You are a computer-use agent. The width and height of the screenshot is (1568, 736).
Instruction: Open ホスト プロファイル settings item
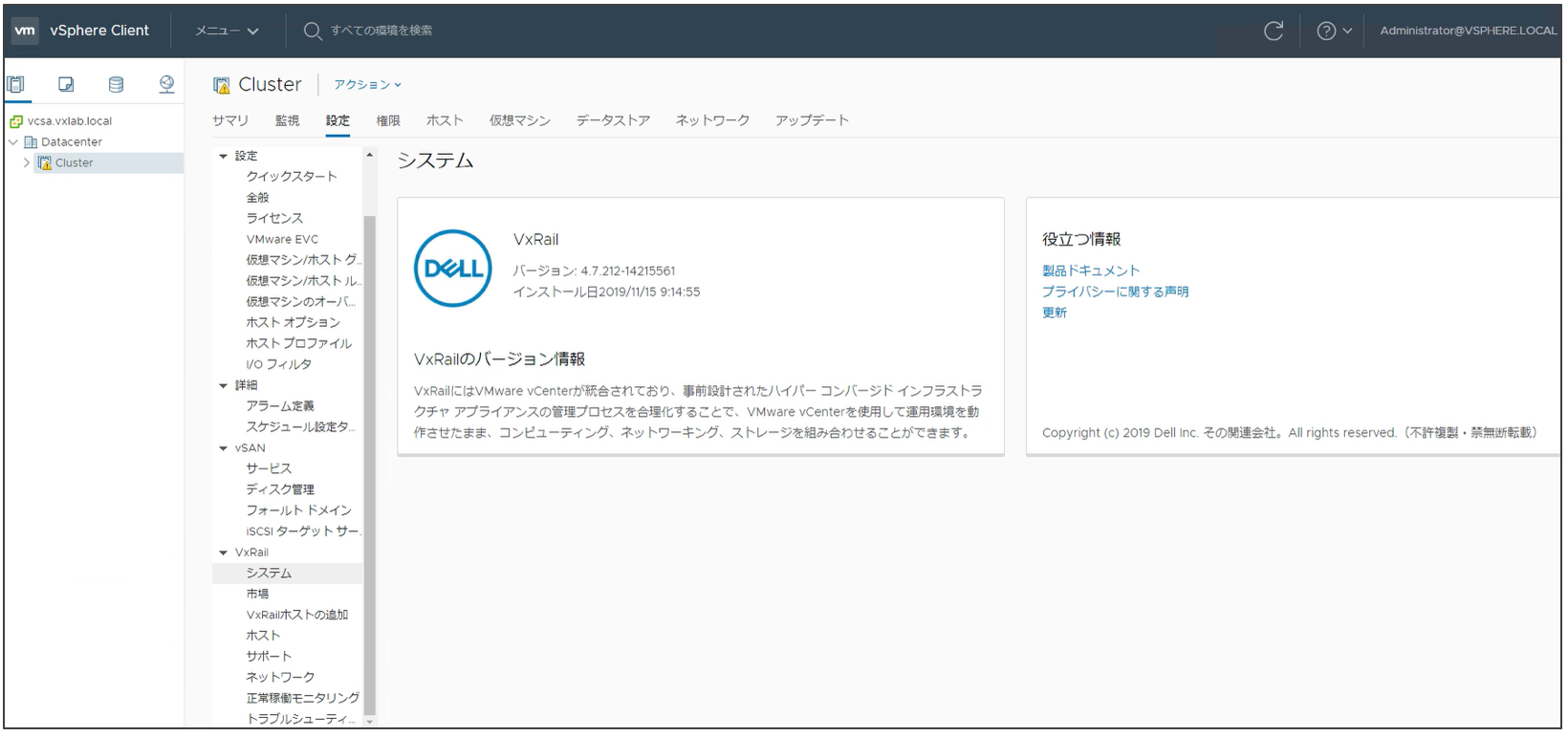pos(298,343)
